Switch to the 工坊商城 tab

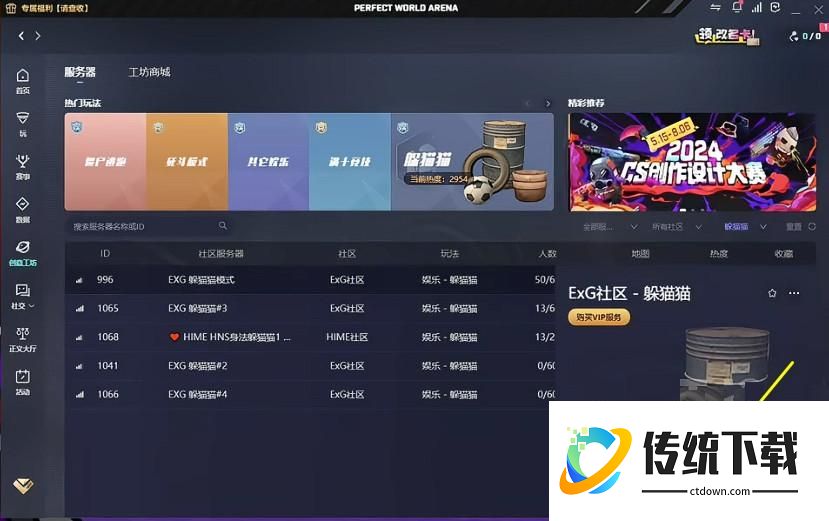(x=149, y=72)
